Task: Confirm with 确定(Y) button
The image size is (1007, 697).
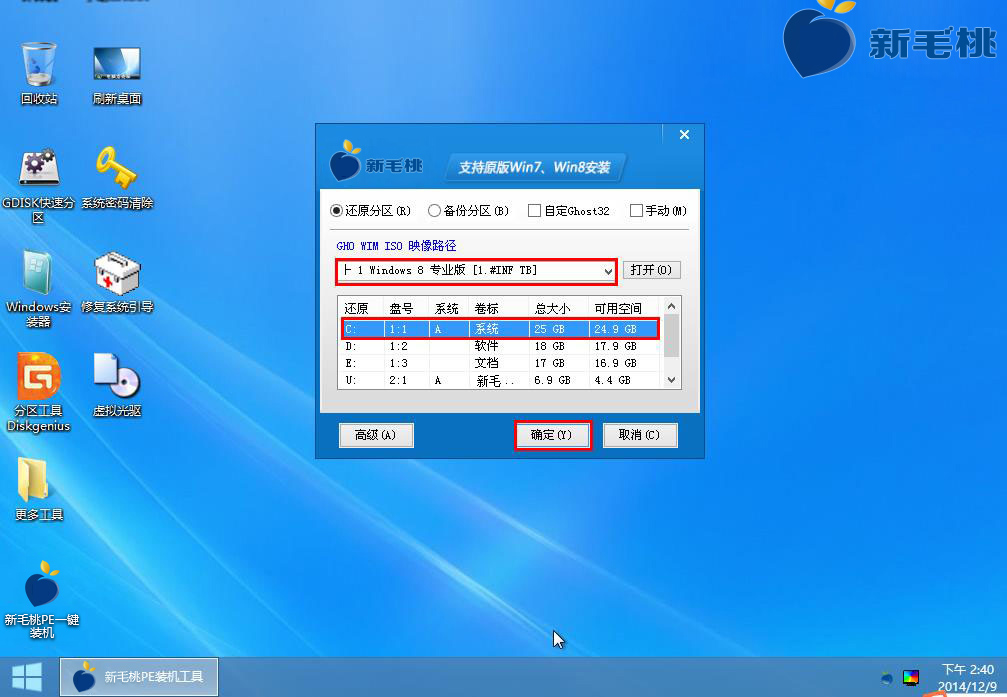Action: point(552,435)
